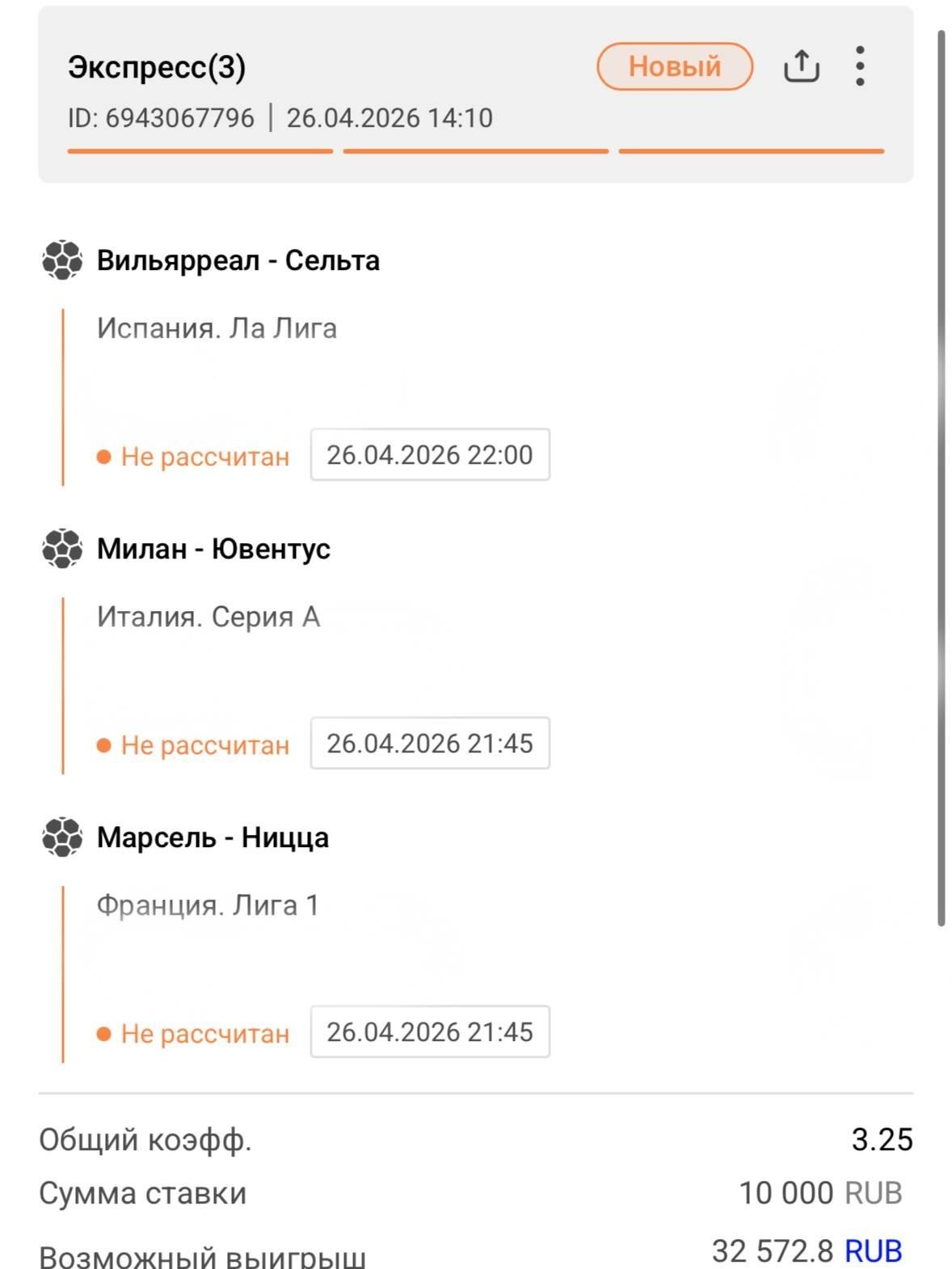The width and height of the screenshot is (952, 1269).
Task: Click the Экспресс(3) bet title
Action: click(x=157, y=67)
